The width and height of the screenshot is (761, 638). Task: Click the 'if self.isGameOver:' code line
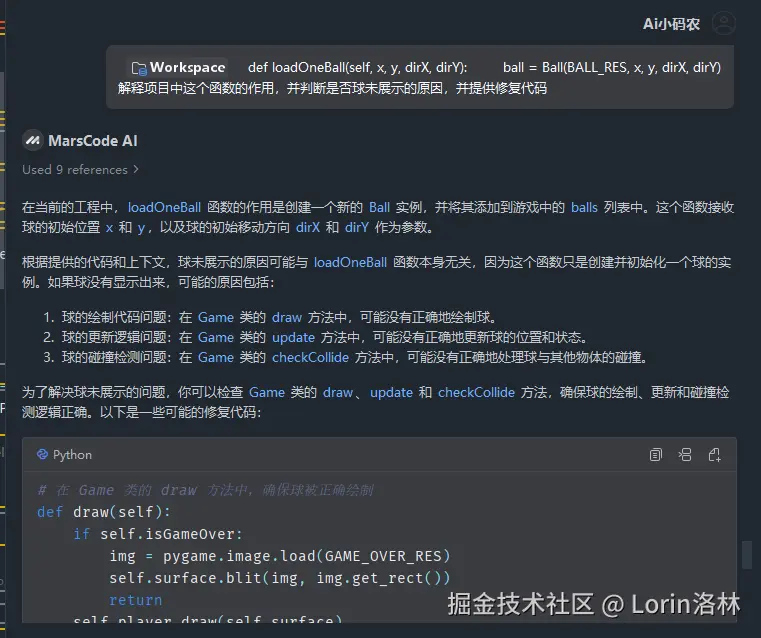pyautogui.click(x=158, y=534)
